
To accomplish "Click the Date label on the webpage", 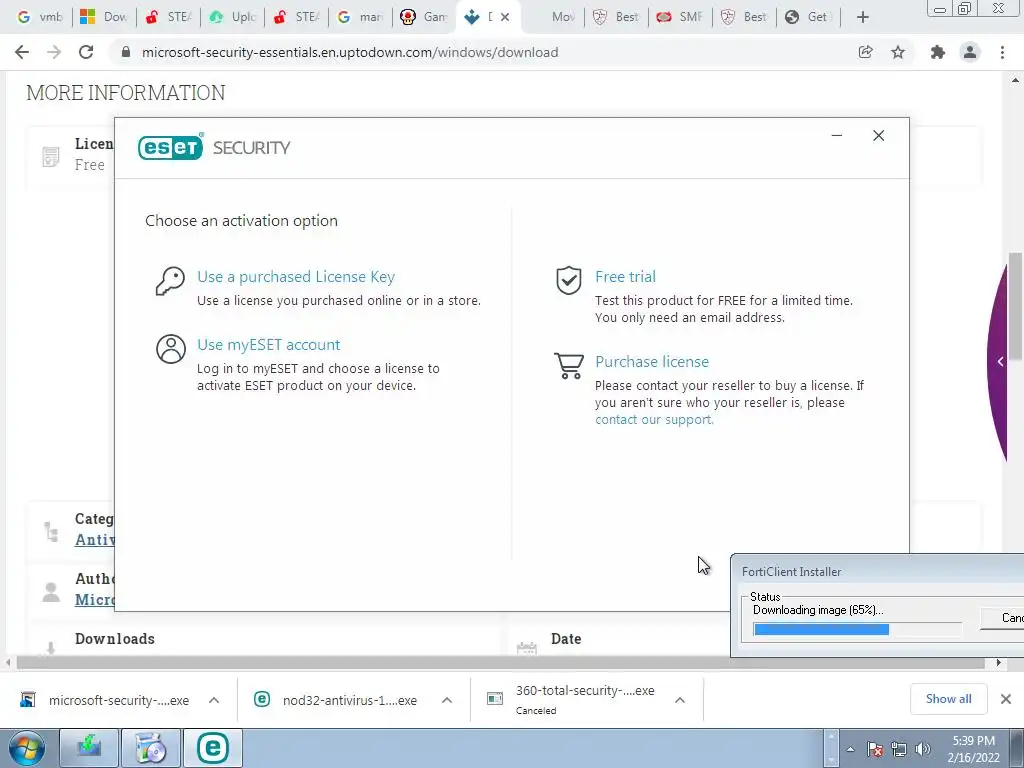I will pos(566,639).
